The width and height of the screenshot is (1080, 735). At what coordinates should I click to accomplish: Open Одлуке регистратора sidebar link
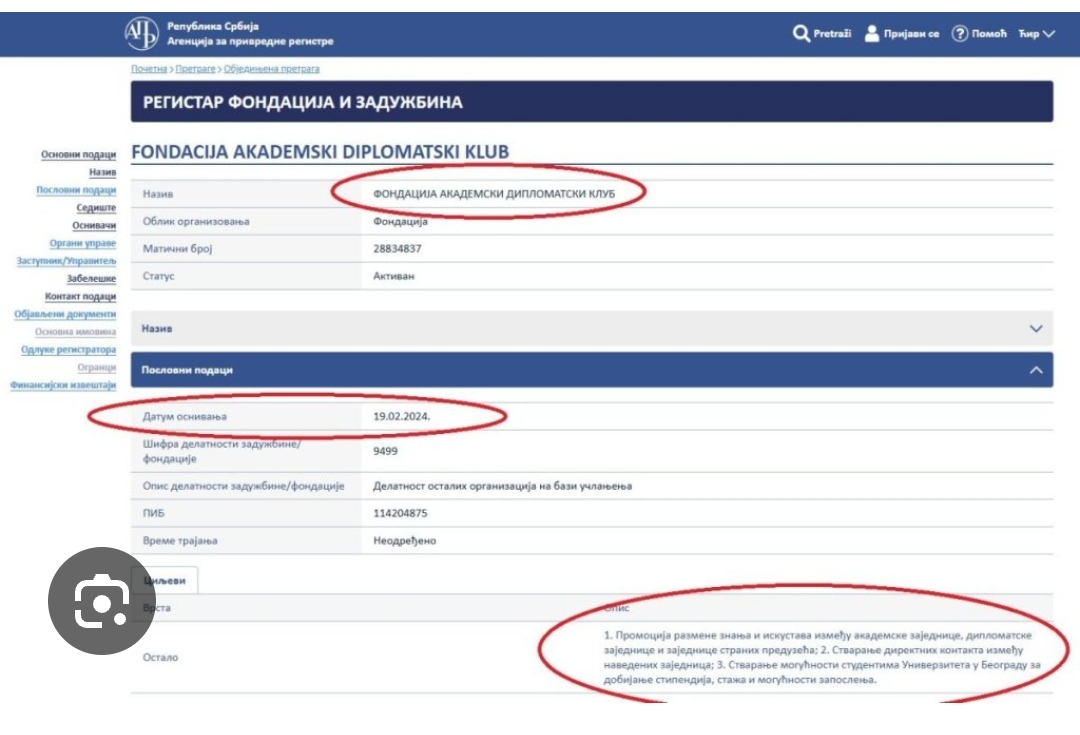point(69,350)
